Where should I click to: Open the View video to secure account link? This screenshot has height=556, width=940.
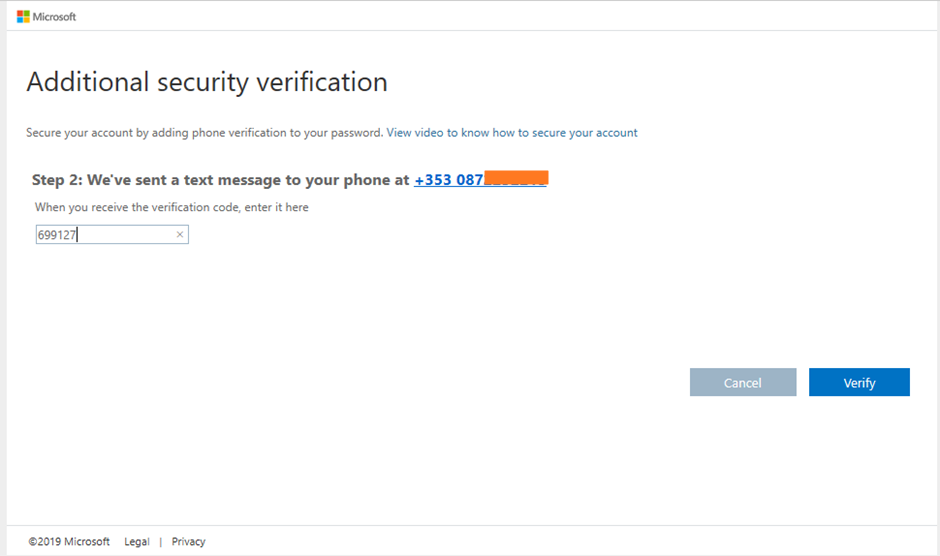(x=512, y=133)
